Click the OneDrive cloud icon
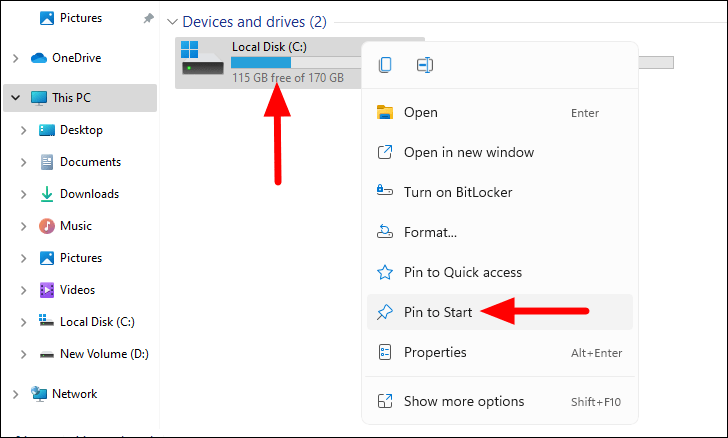Screen dimensions: 728x438 (39, 58)
